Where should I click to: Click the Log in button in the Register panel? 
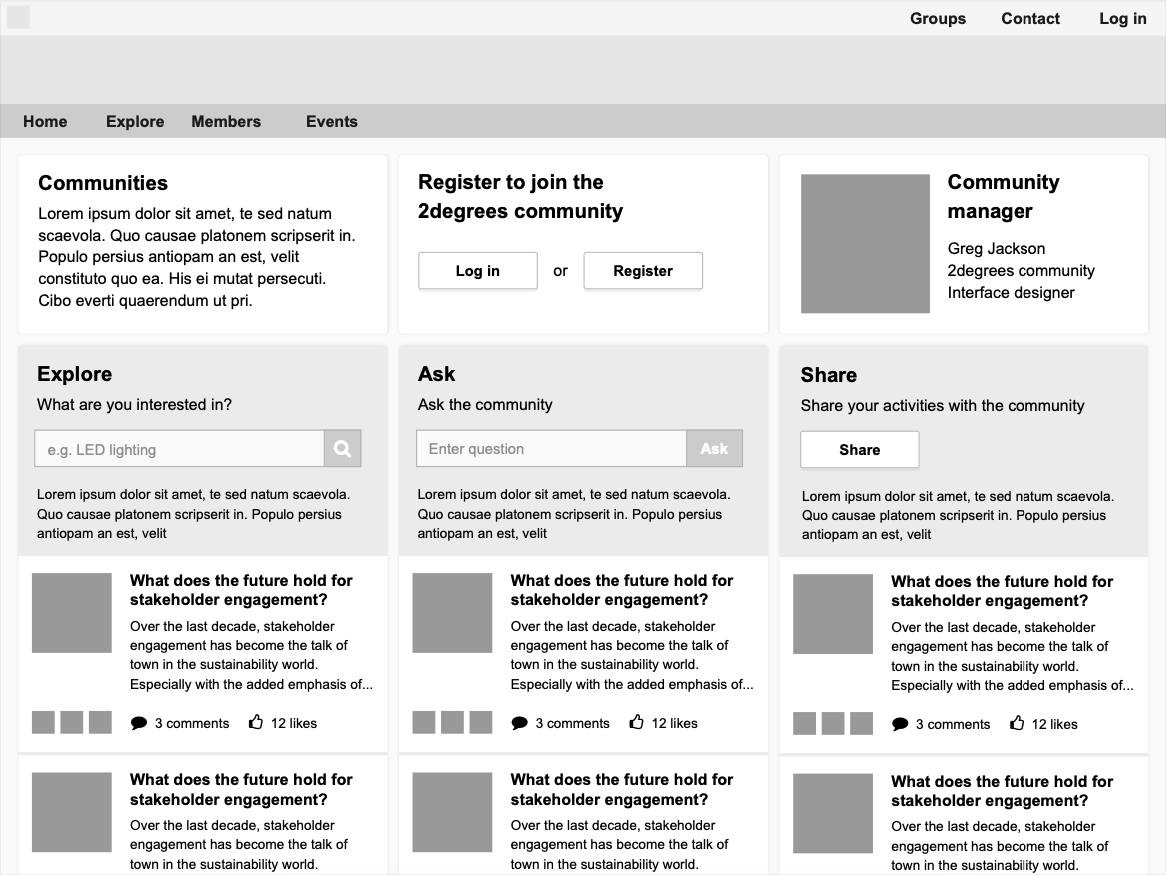[477, 271]
